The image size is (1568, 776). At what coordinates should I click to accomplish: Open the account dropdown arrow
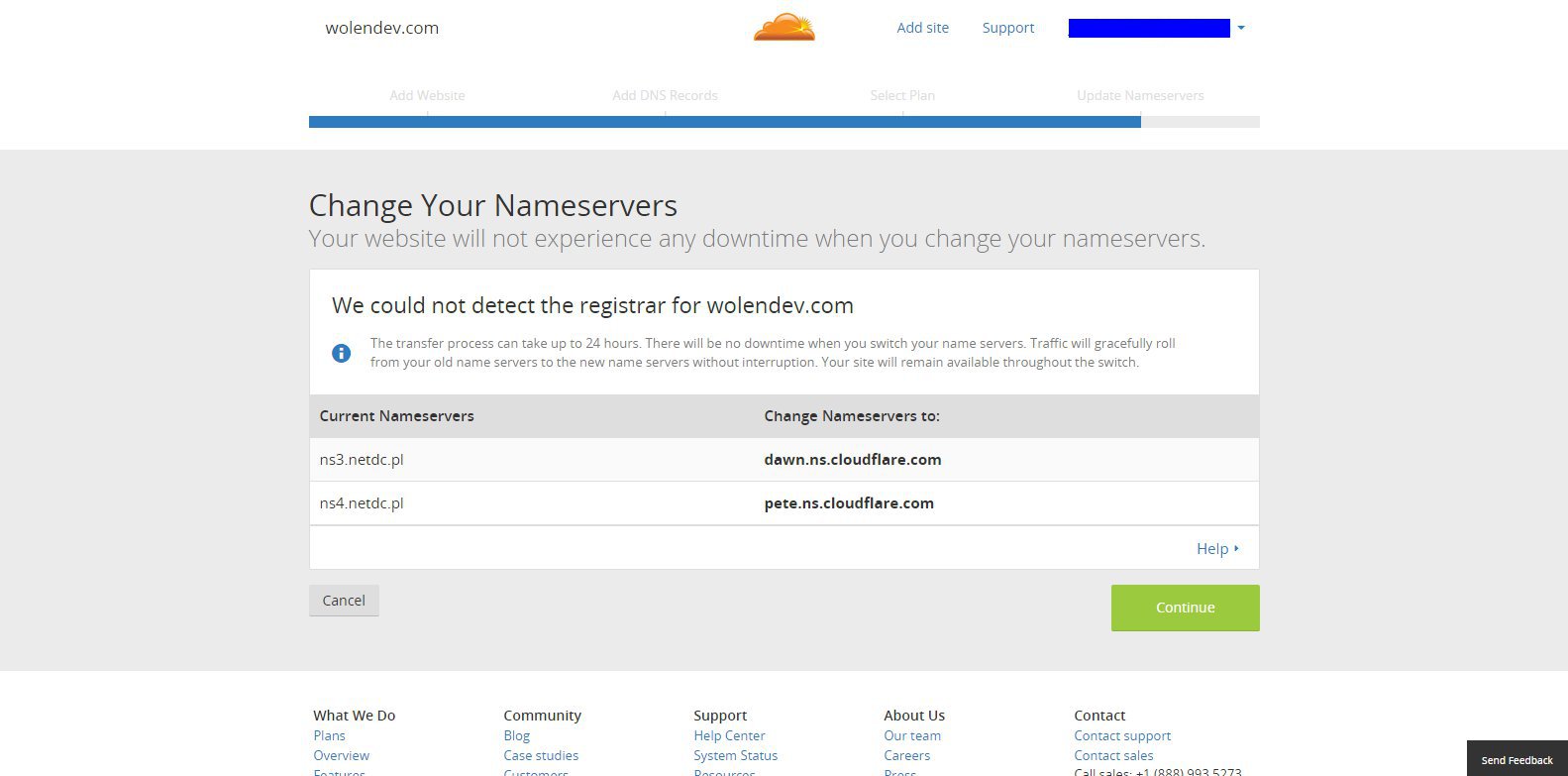tap(1241, 28)
